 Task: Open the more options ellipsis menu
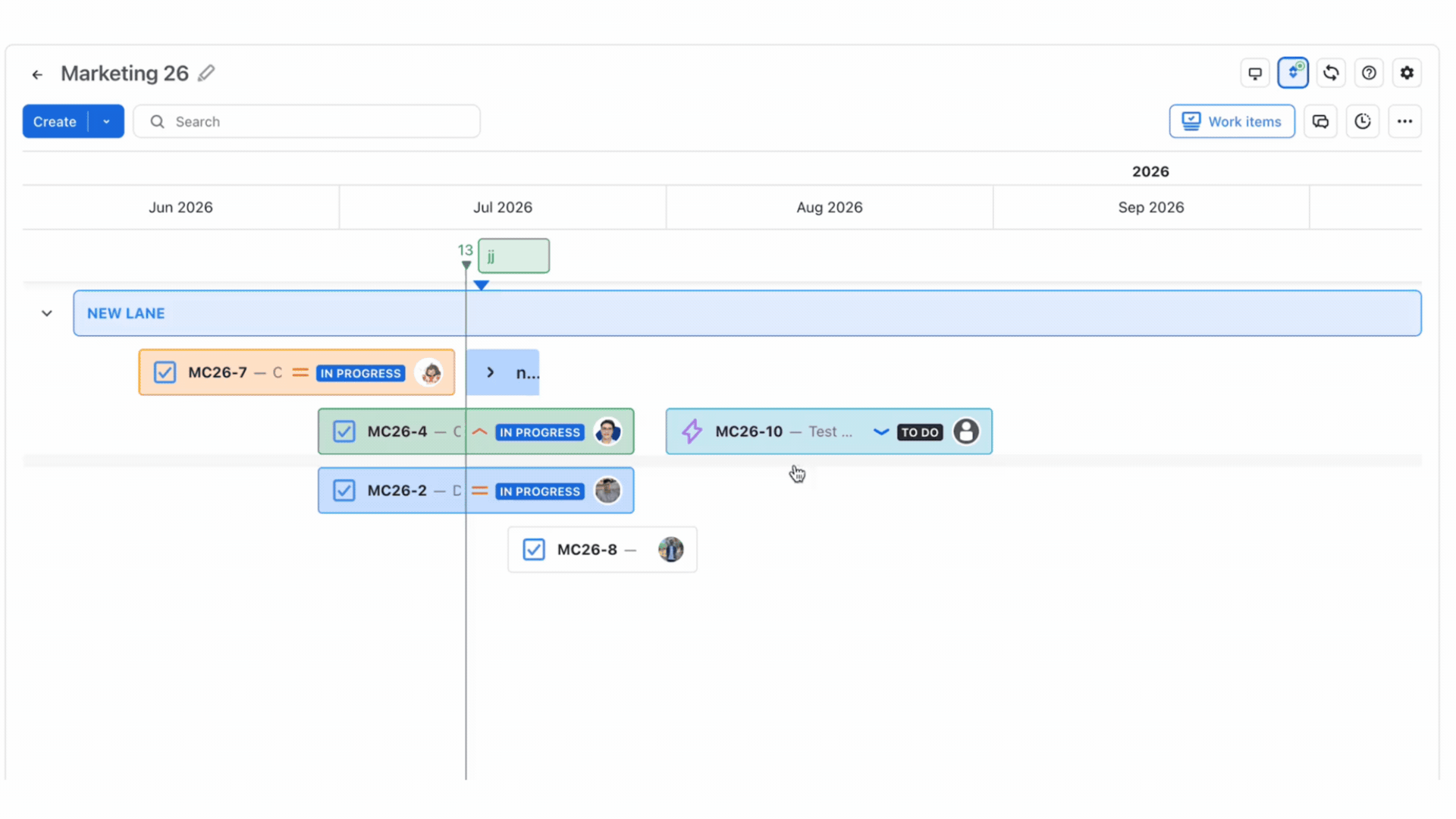1405,121
